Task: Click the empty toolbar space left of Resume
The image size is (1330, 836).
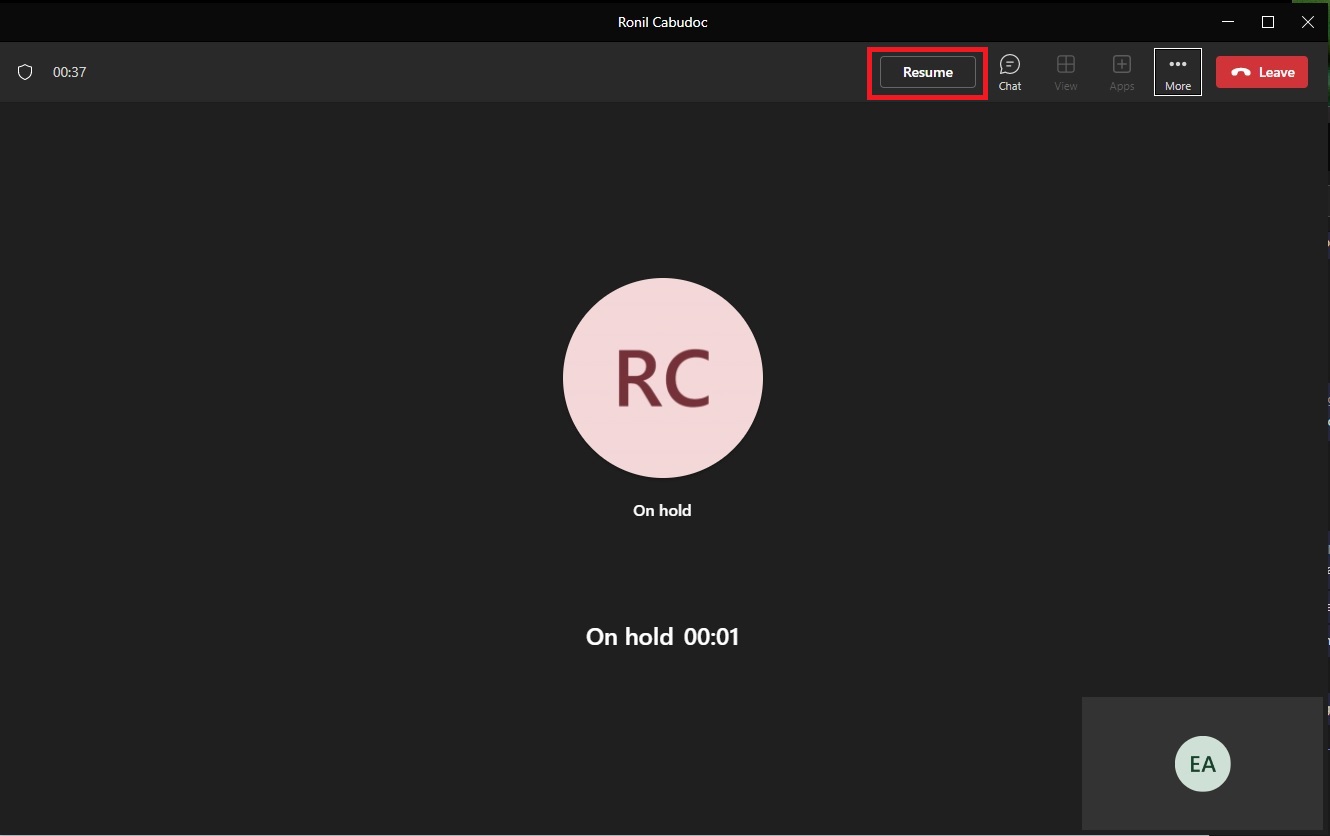Action: 500,72
